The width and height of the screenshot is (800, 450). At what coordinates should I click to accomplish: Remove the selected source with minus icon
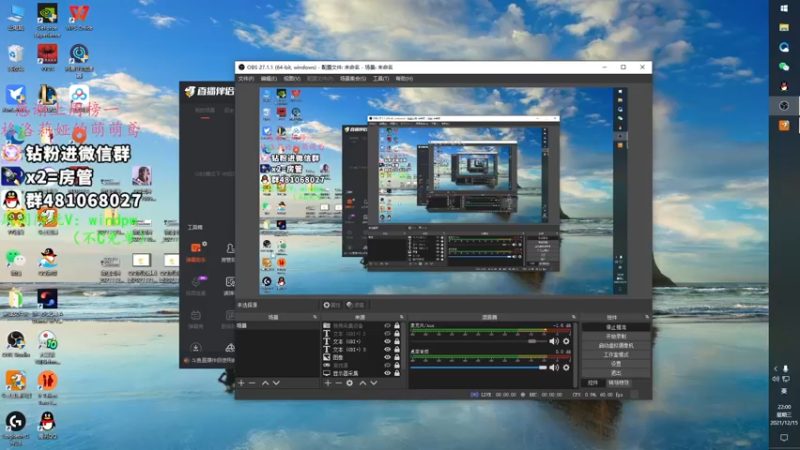(338, 383)
